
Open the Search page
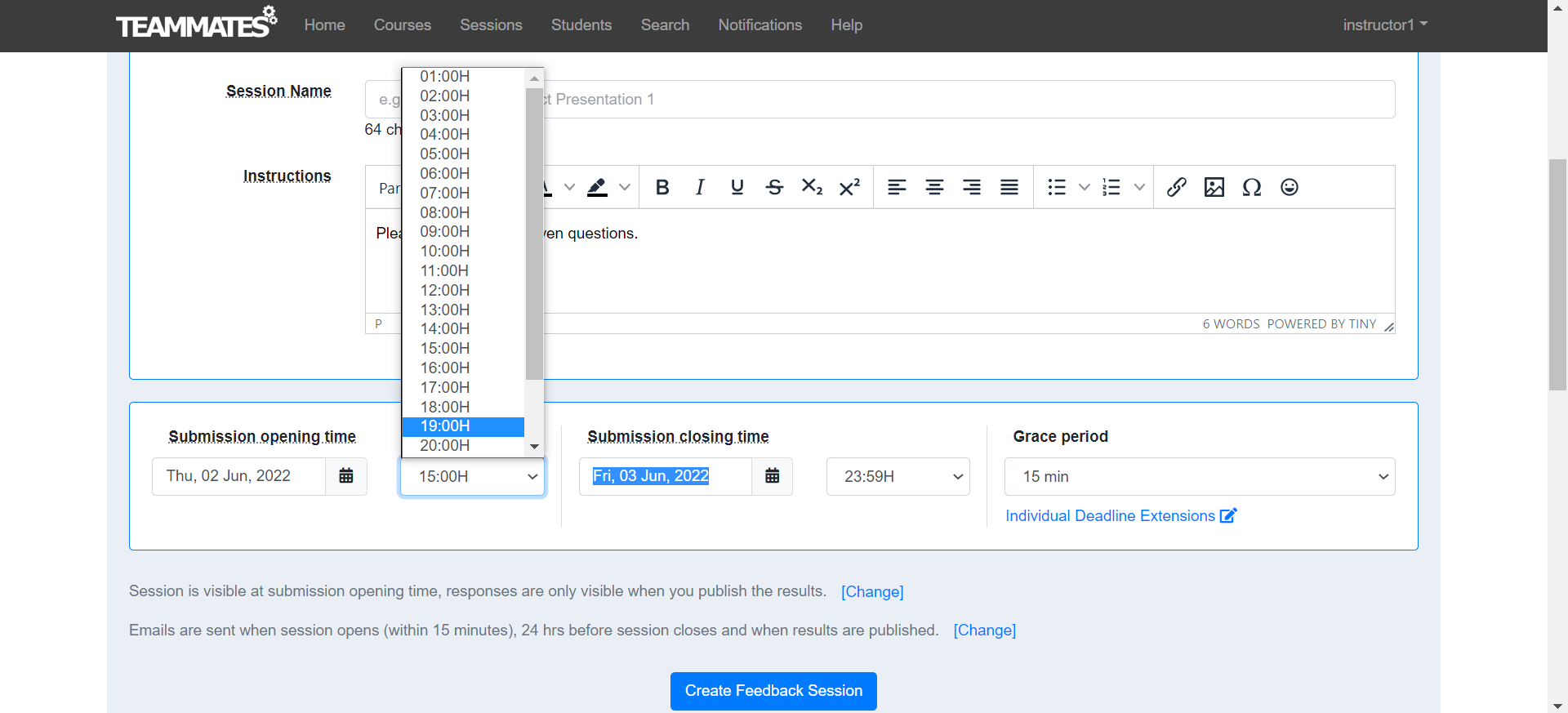point(665,25)
